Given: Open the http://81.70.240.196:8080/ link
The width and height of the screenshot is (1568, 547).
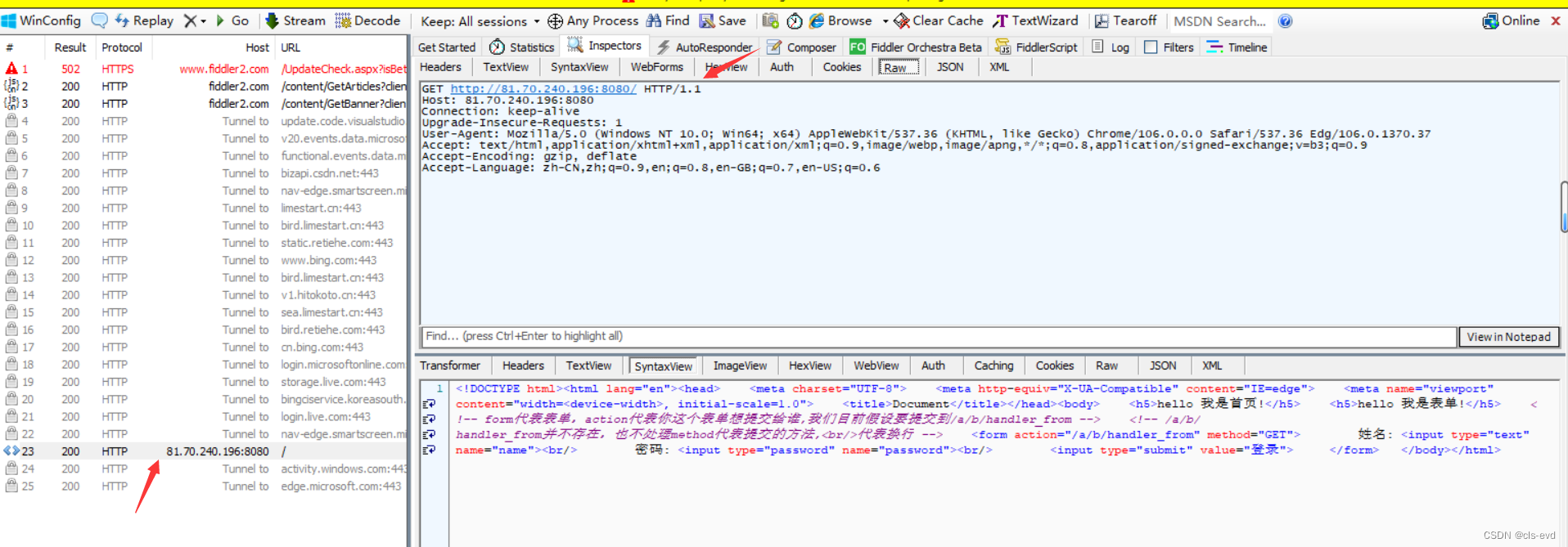Looking at the screenshot, I should pyautogui.click(x=543, y=89).
